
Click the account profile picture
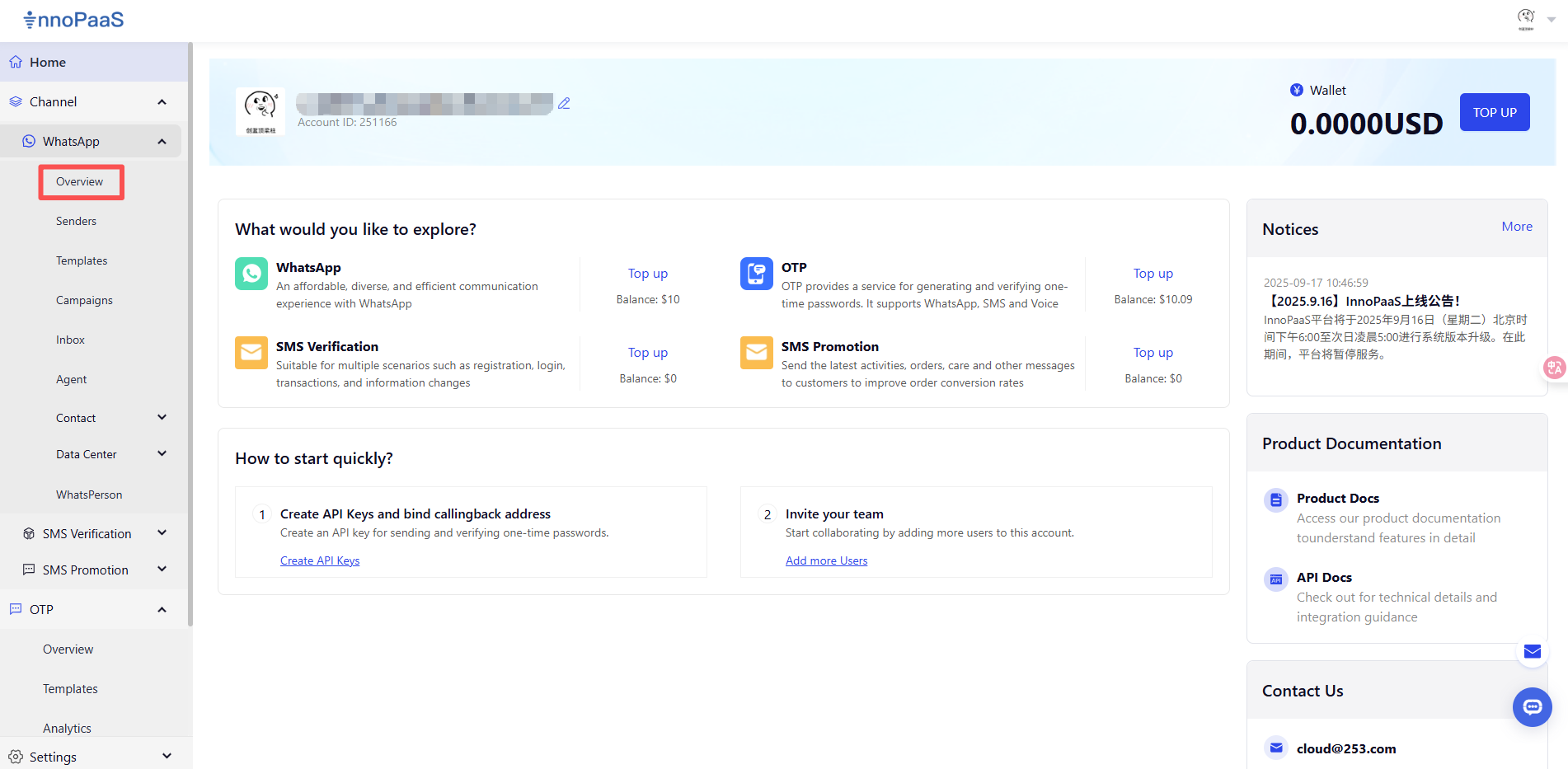[261, 111]
